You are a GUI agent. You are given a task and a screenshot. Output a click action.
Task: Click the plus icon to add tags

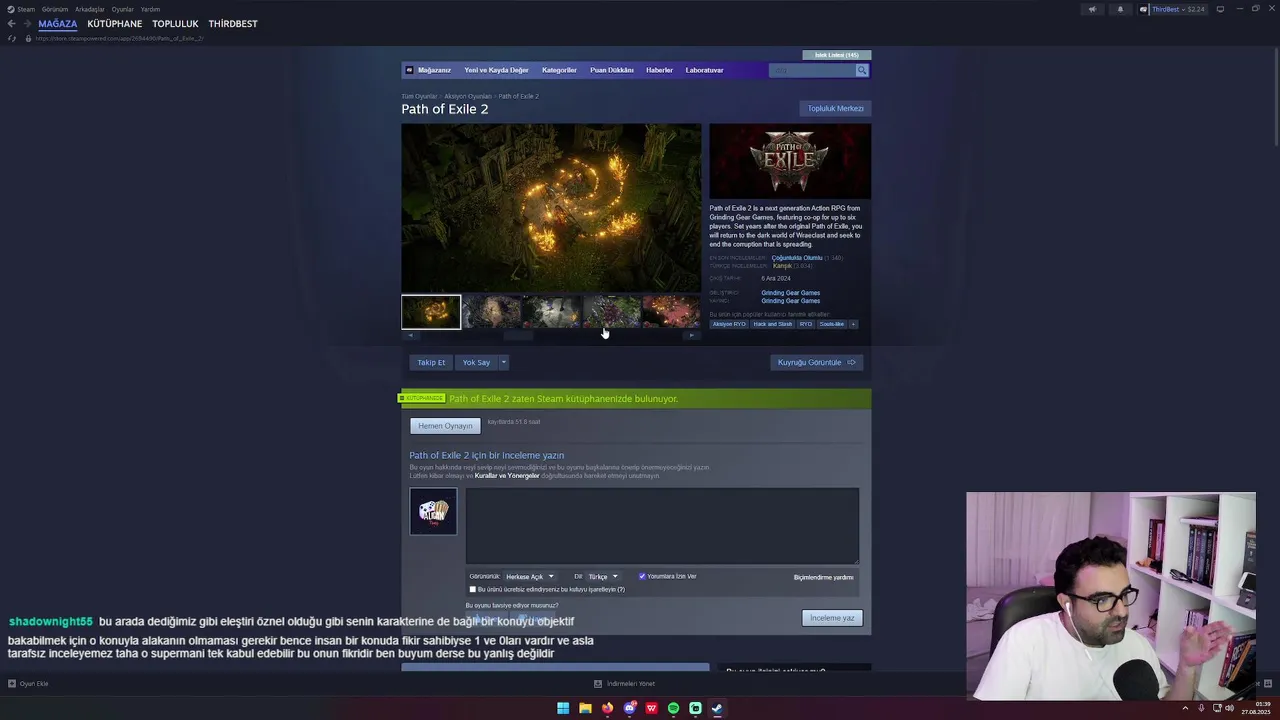pos(853,324)
